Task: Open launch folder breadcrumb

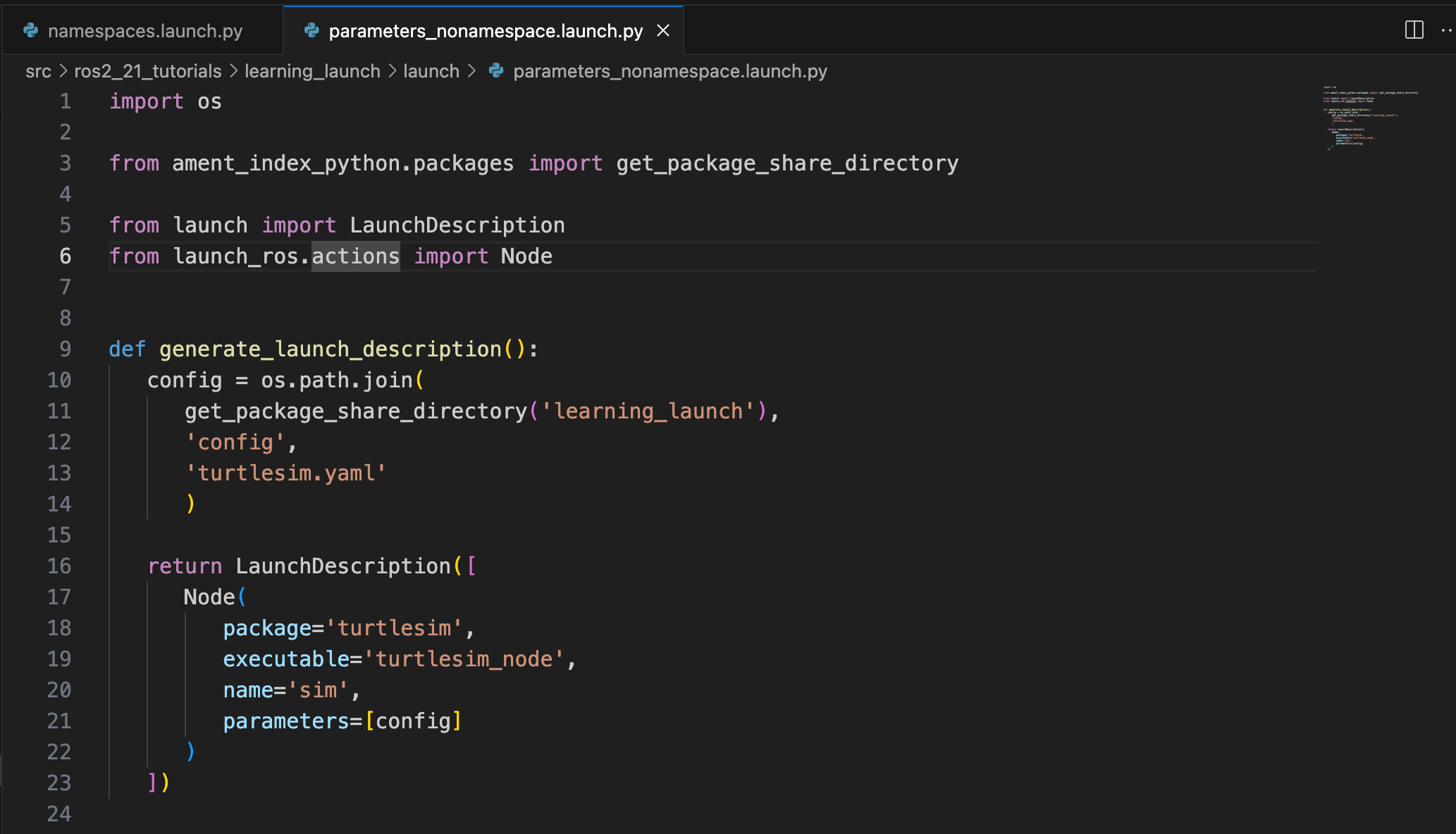Action: [431, 71]
